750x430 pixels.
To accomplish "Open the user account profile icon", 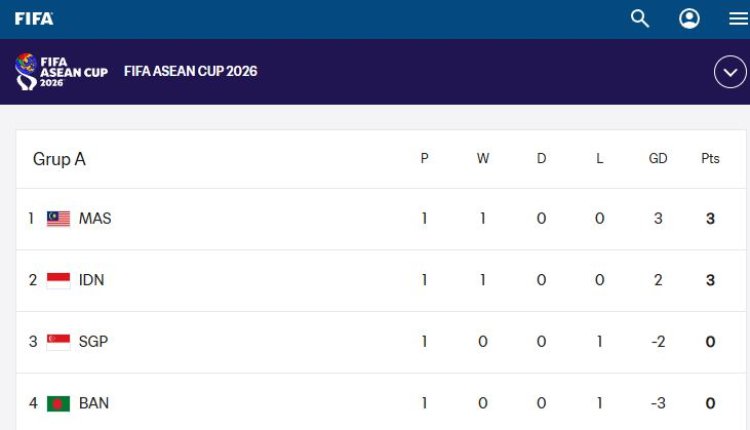I will [689, 19].
